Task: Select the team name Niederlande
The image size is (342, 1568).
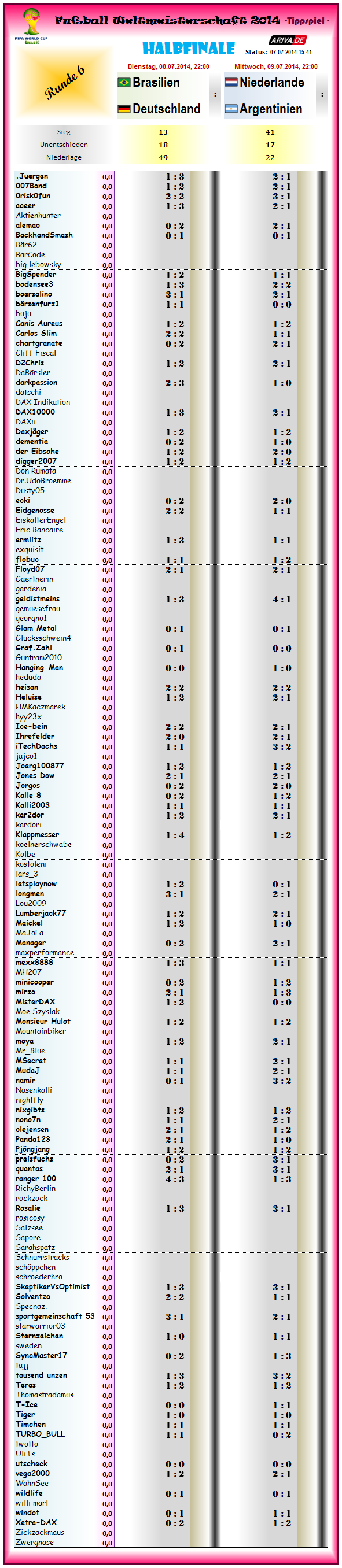Action: (x=272, y=82)
